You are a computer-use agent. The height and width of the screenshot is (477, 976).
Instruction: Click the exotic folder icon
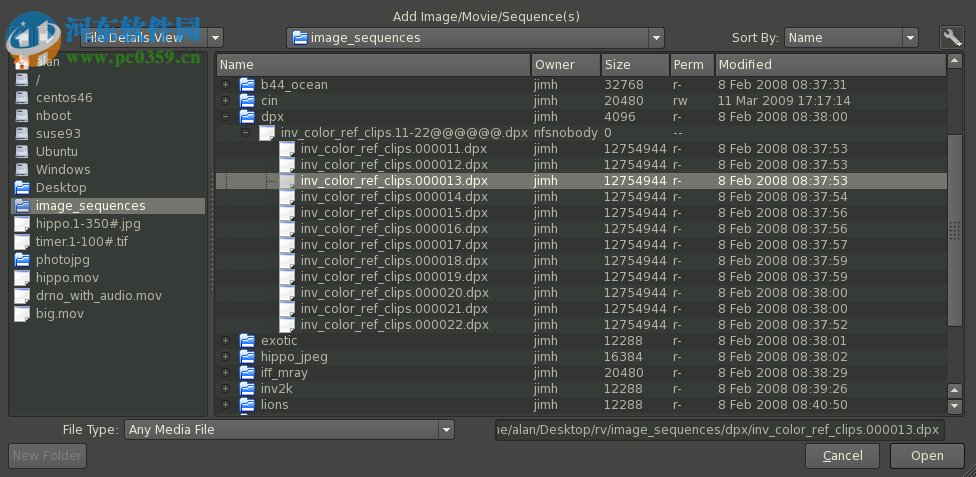[x=247, y=341]
